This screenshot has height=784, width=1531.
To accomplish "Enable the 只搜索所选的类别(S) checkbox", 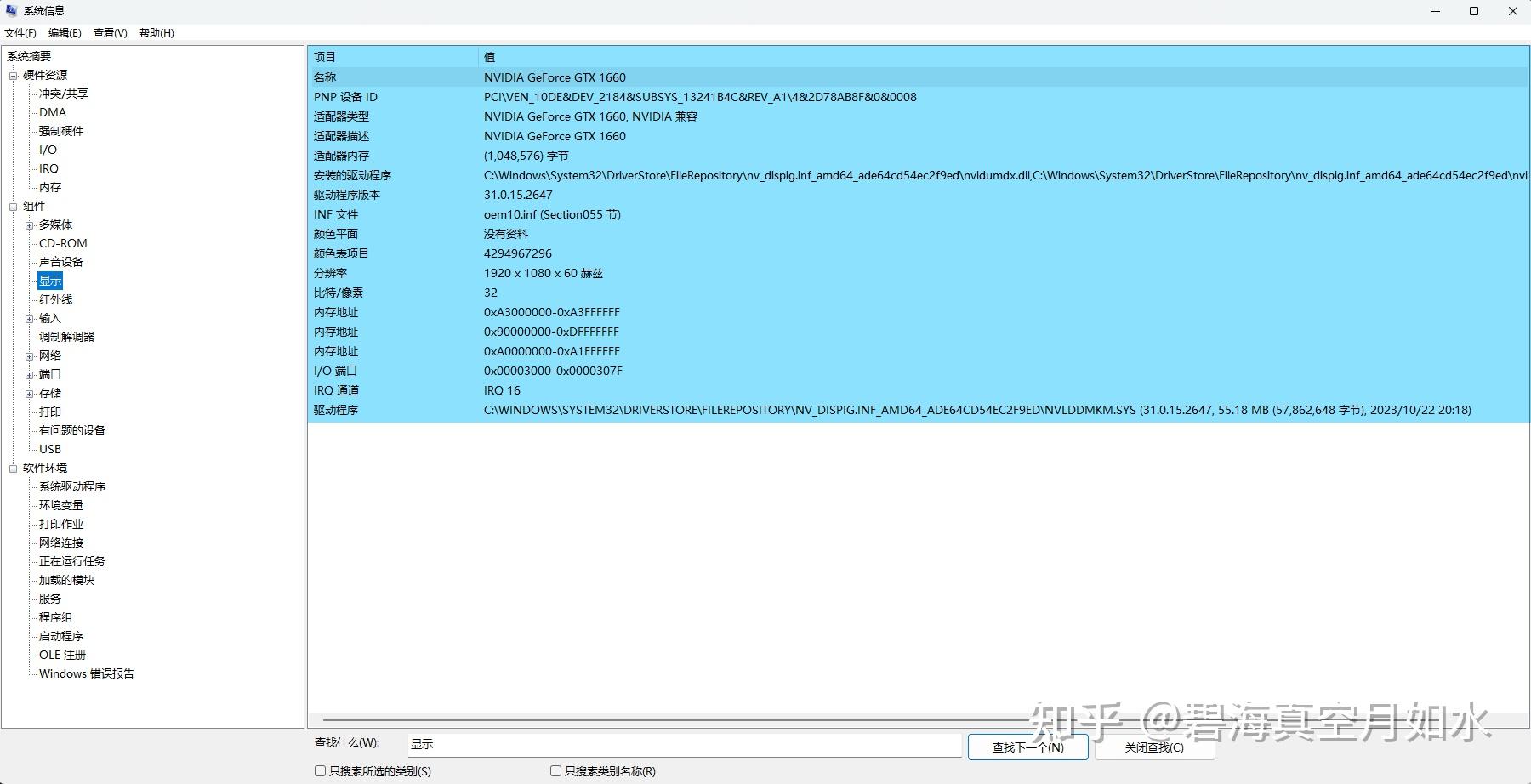I will [321, 770].
